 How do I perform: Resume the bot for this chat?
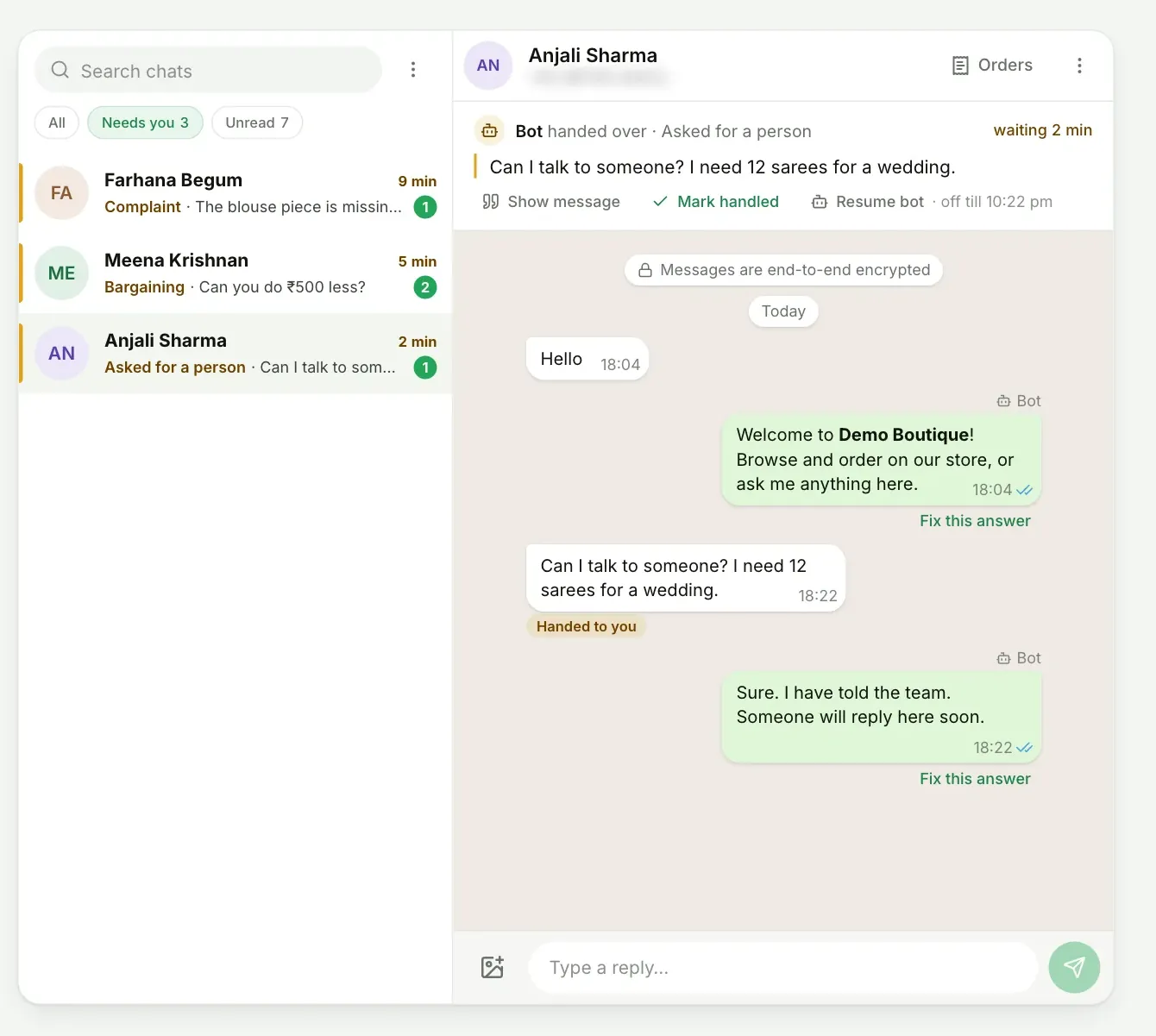pyautogui.click(x=868, y=202)
